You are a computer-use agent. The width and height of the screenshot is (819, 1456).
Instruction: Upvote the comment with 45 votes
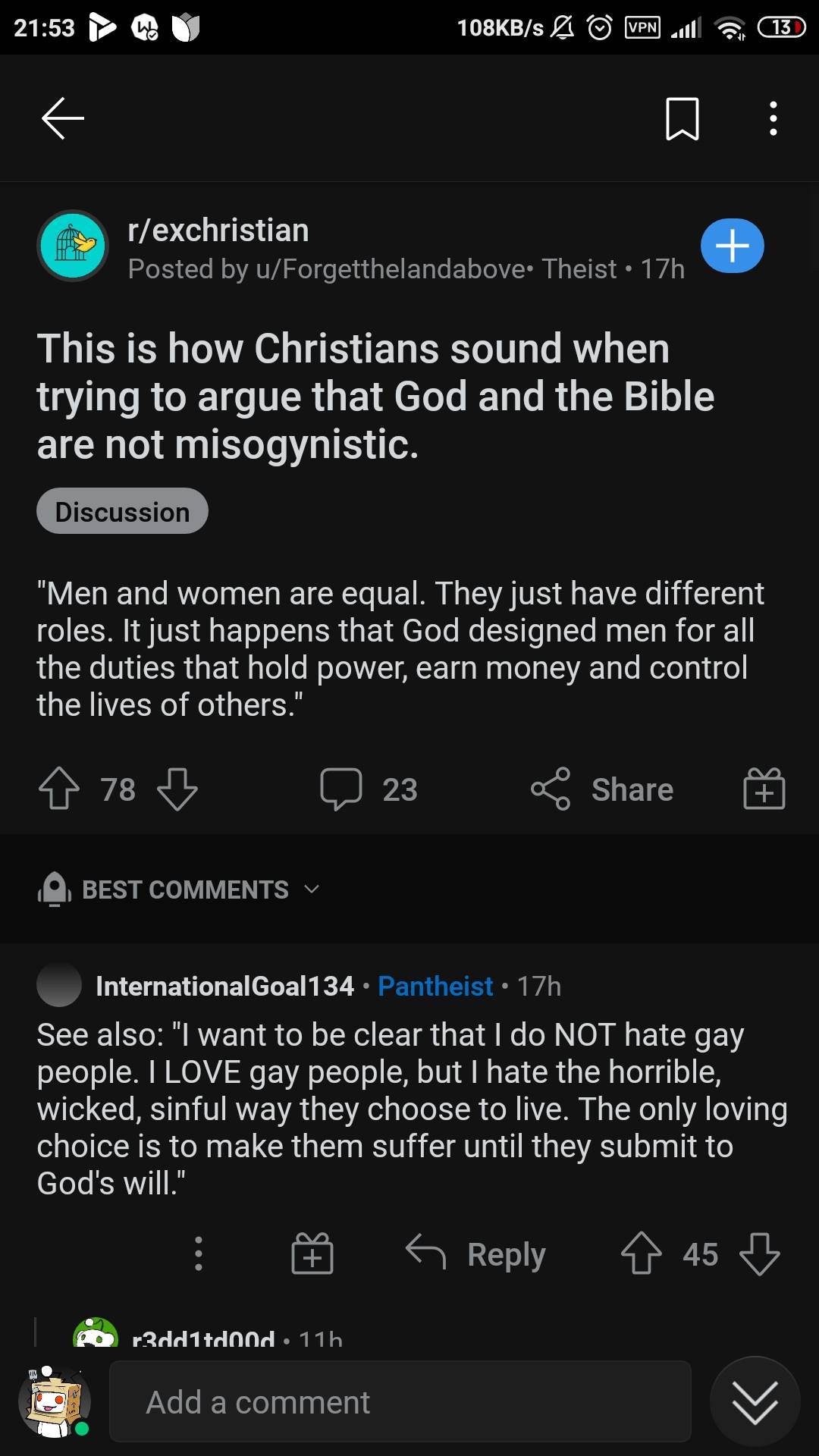[643, 1254]
